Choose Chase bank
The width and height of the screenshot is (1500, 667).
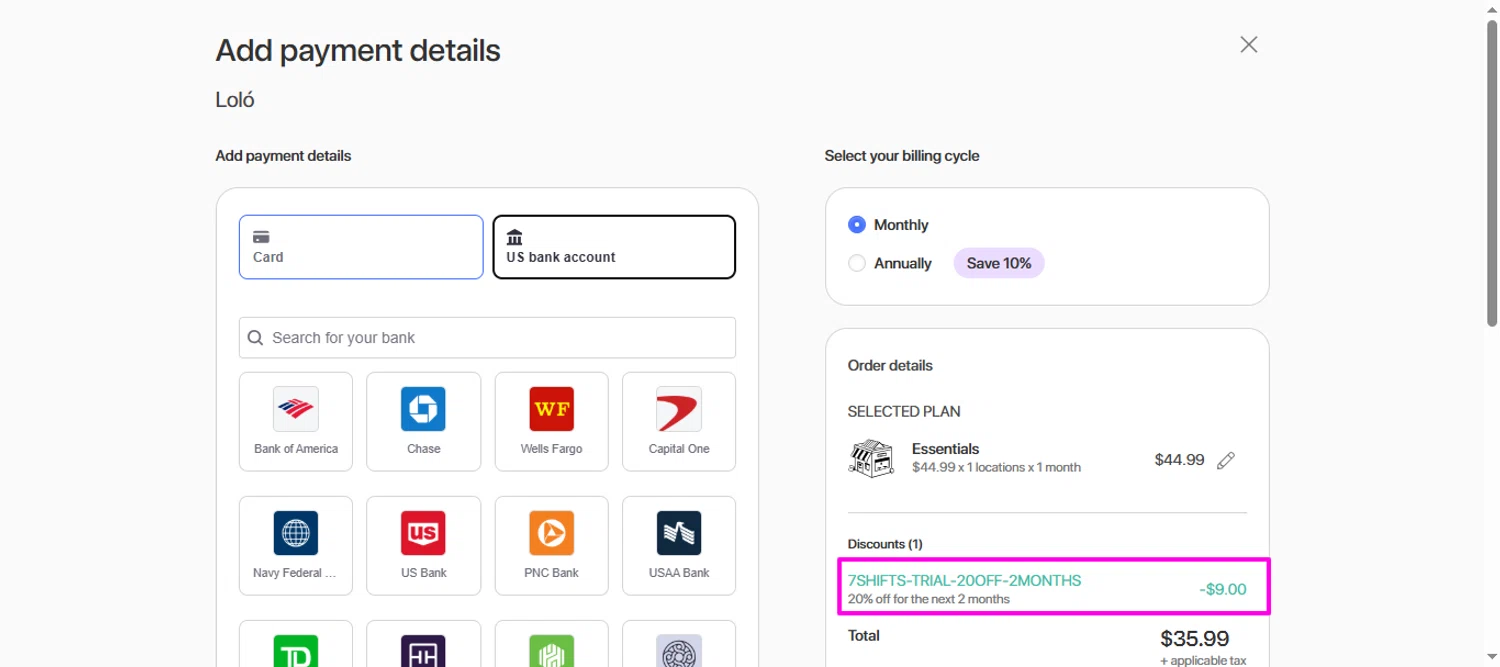(423, 421)
